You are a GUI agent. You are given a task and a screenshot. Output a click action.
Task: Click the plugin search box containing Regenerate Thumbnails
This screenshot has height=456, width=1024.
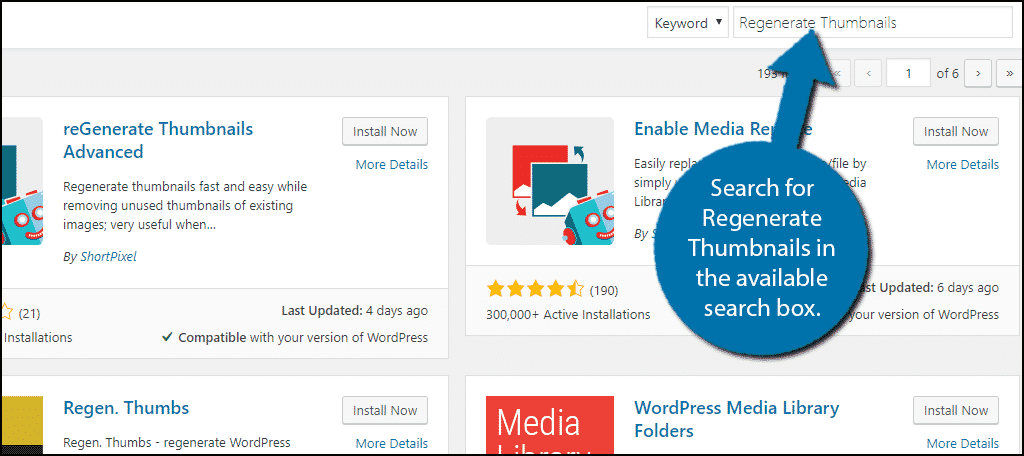(872, 23)
